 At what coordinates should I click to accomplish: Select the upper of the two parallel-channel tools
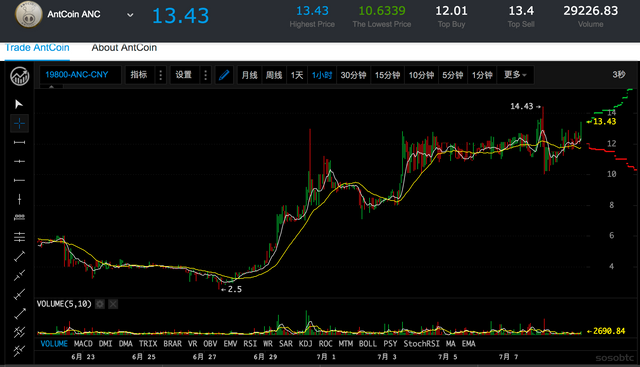coord(19,332)
